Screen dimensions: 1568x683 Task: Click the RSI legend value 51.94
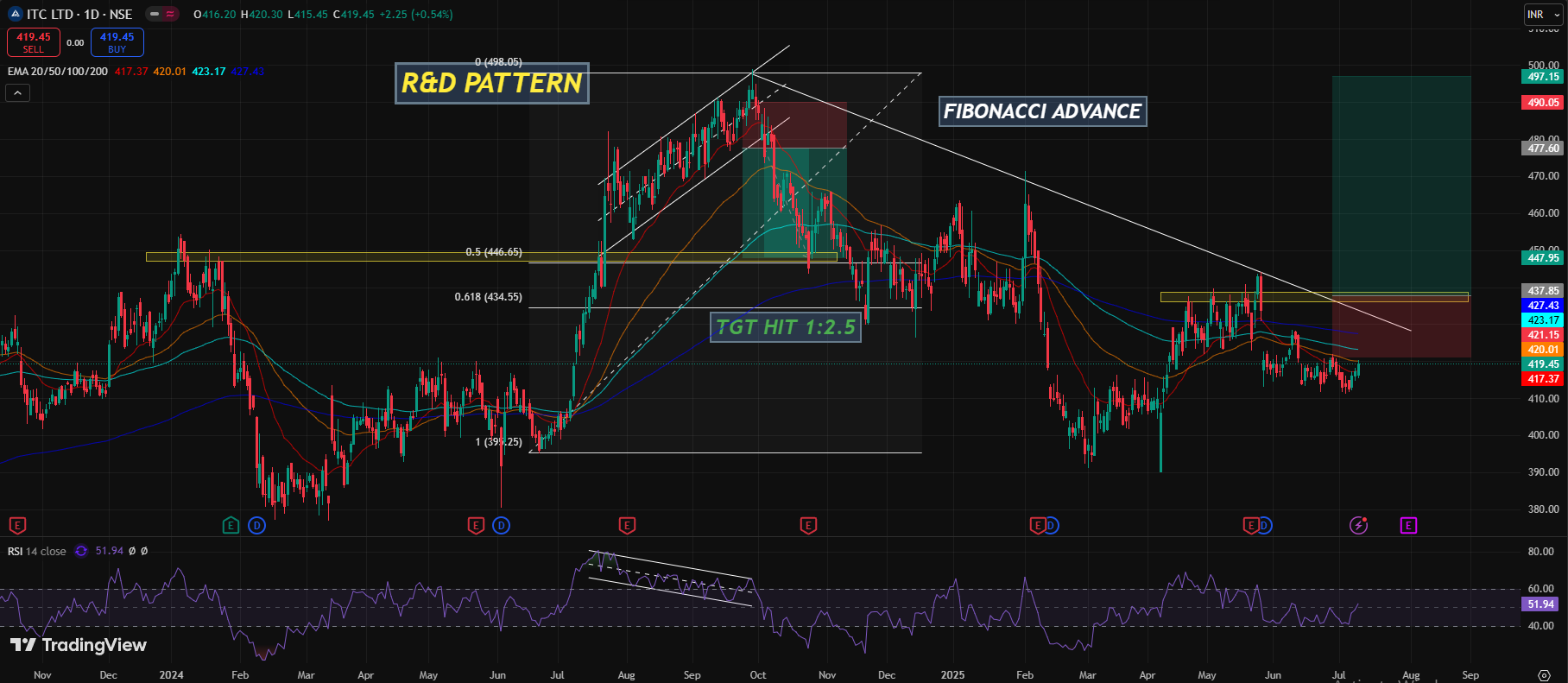point(109,551)
